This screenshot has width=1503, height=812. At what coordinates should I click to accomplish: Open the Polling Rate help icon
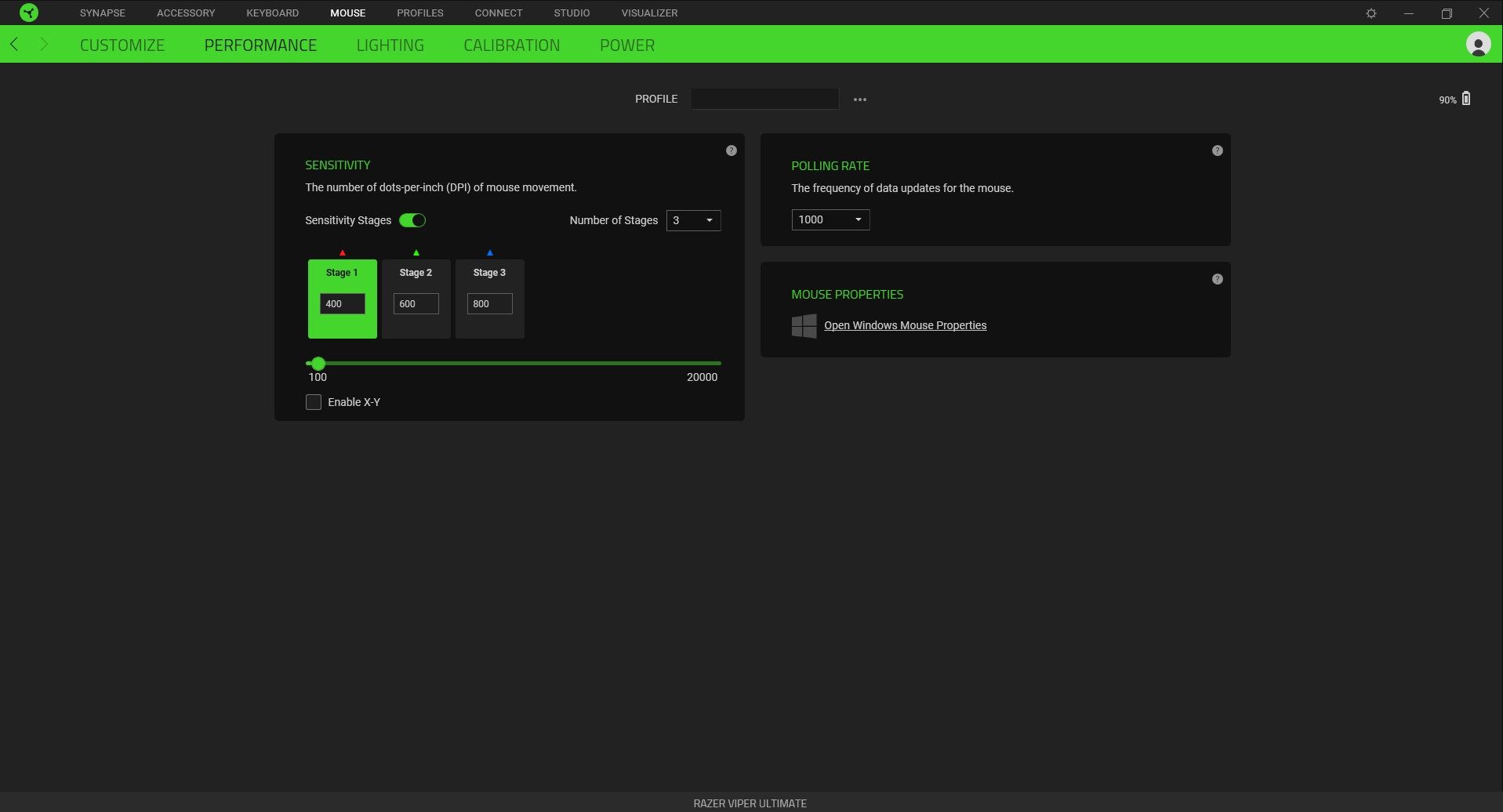pos(1217,150)
